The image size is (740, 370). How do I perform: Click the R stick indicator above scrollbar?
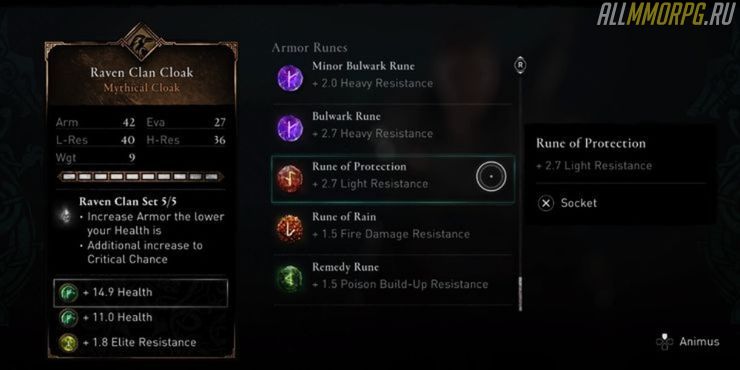coord(520,66)
